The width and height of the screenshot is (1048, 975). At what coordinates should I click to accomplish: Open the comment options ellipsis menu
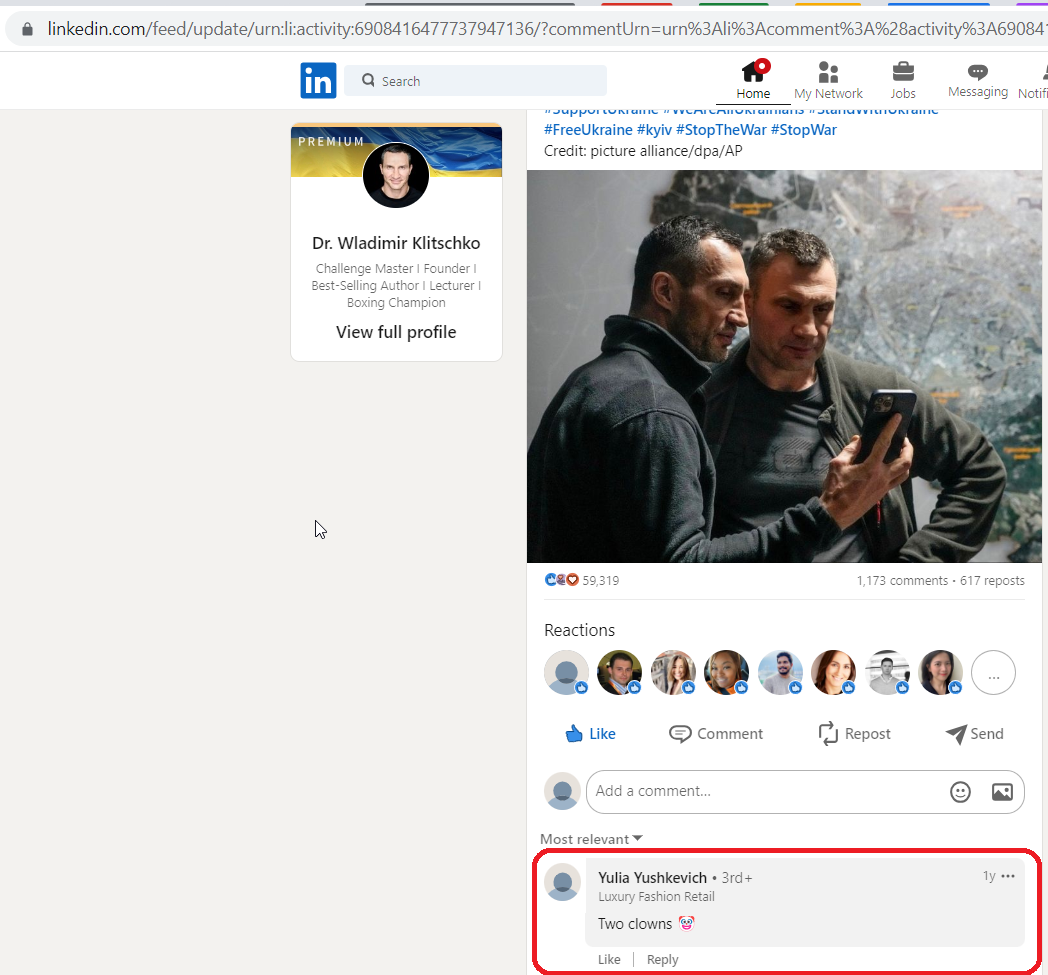point(1008,876)
